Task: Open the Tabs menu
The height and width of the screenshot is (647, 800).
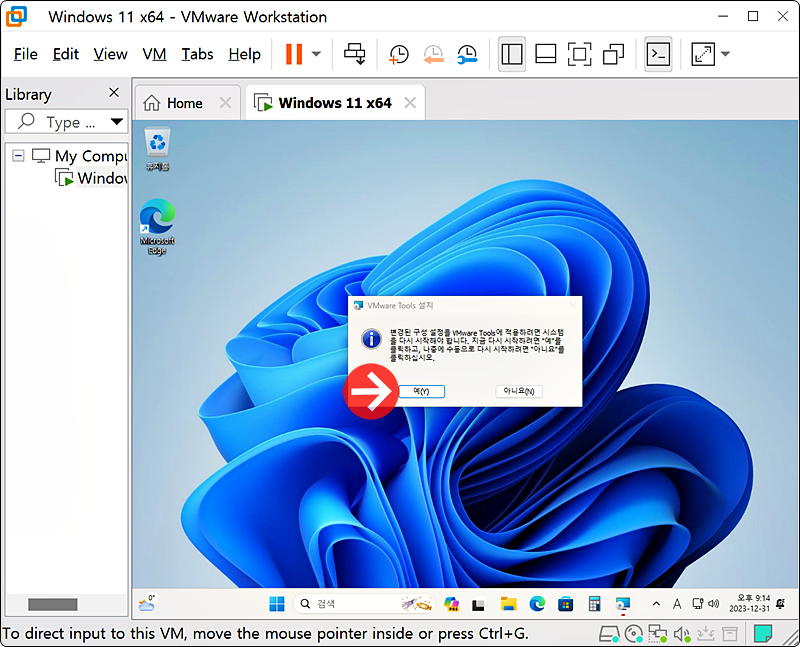Action: click(197, 54)
